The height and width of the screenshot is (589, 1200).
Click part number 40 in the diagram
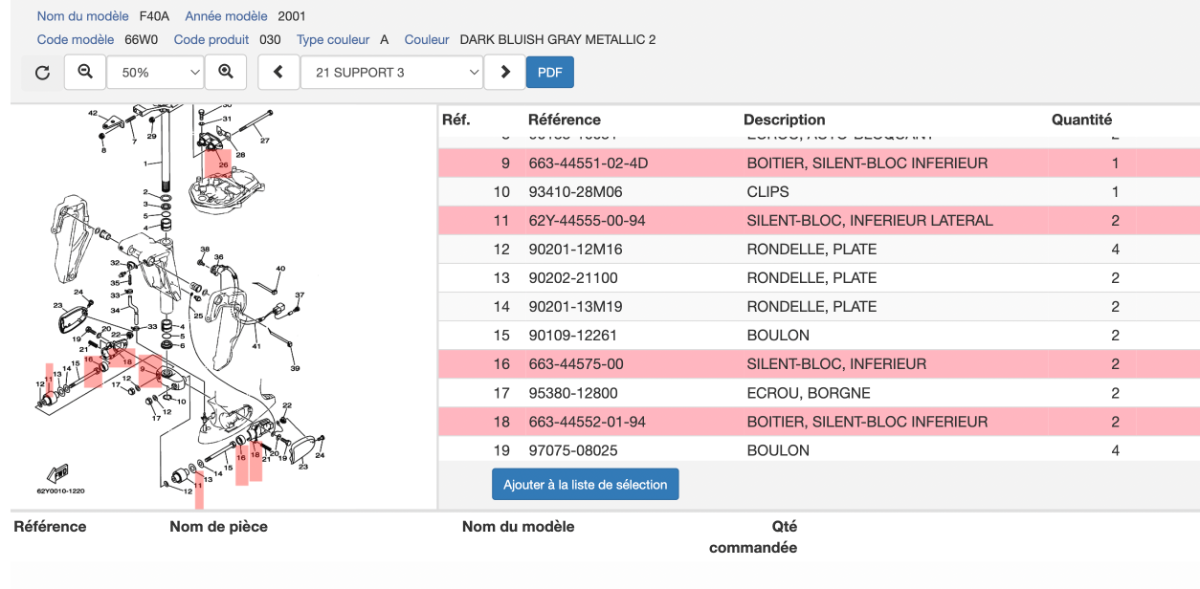[280, 268]
